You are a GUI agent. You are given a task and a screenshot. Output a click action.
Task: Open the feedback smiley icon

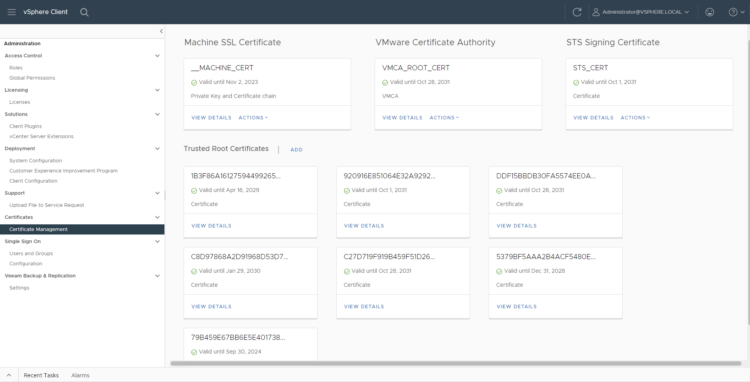pyautogui.click(x=710, y=12)
